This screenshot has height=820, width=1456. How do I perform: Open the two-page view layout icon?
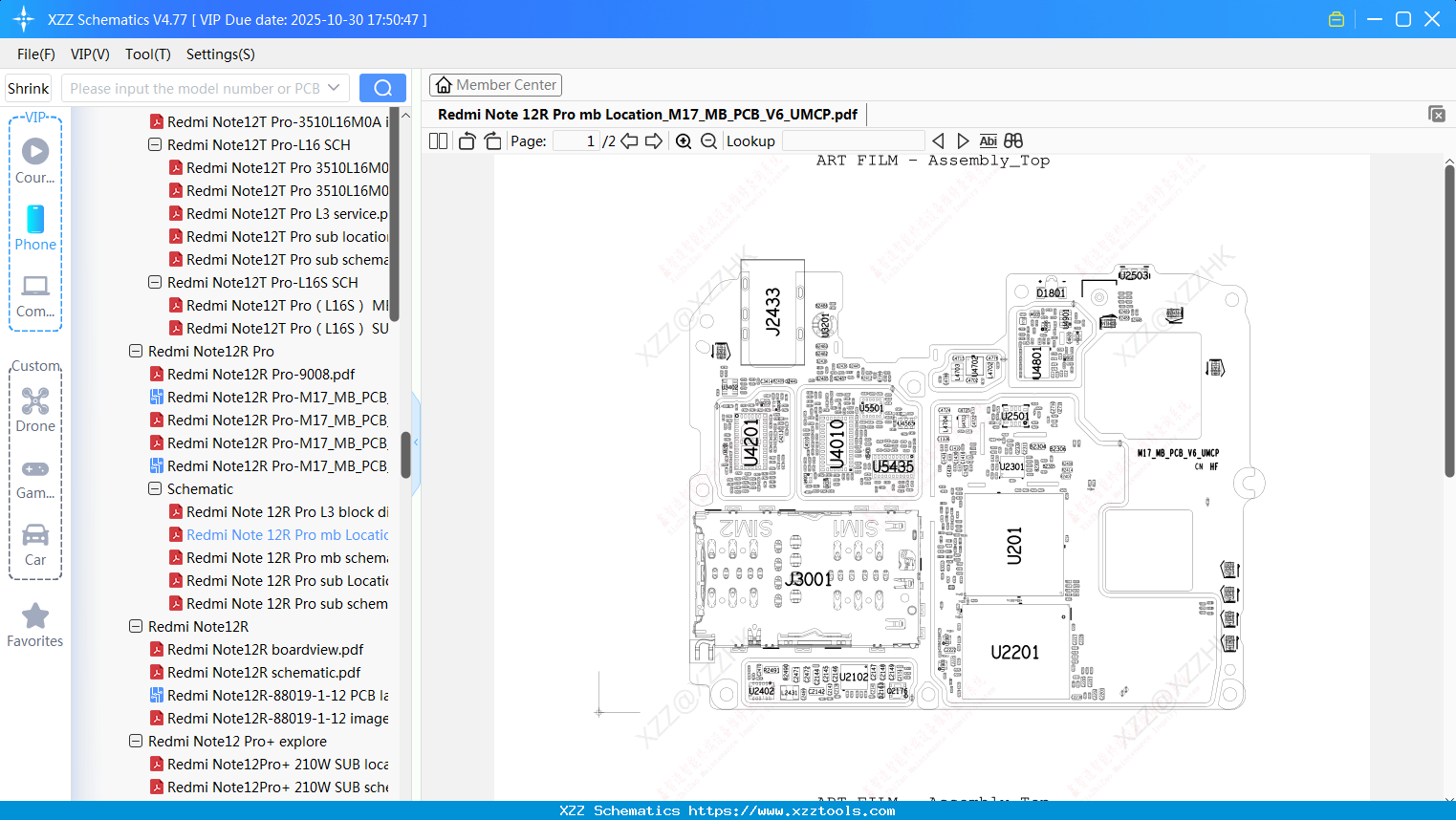[x=437, y=140]
